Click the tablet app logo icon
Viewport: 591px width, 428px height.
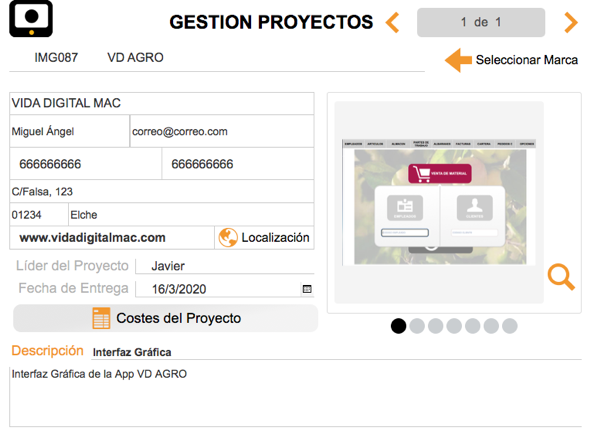[31, 19]
